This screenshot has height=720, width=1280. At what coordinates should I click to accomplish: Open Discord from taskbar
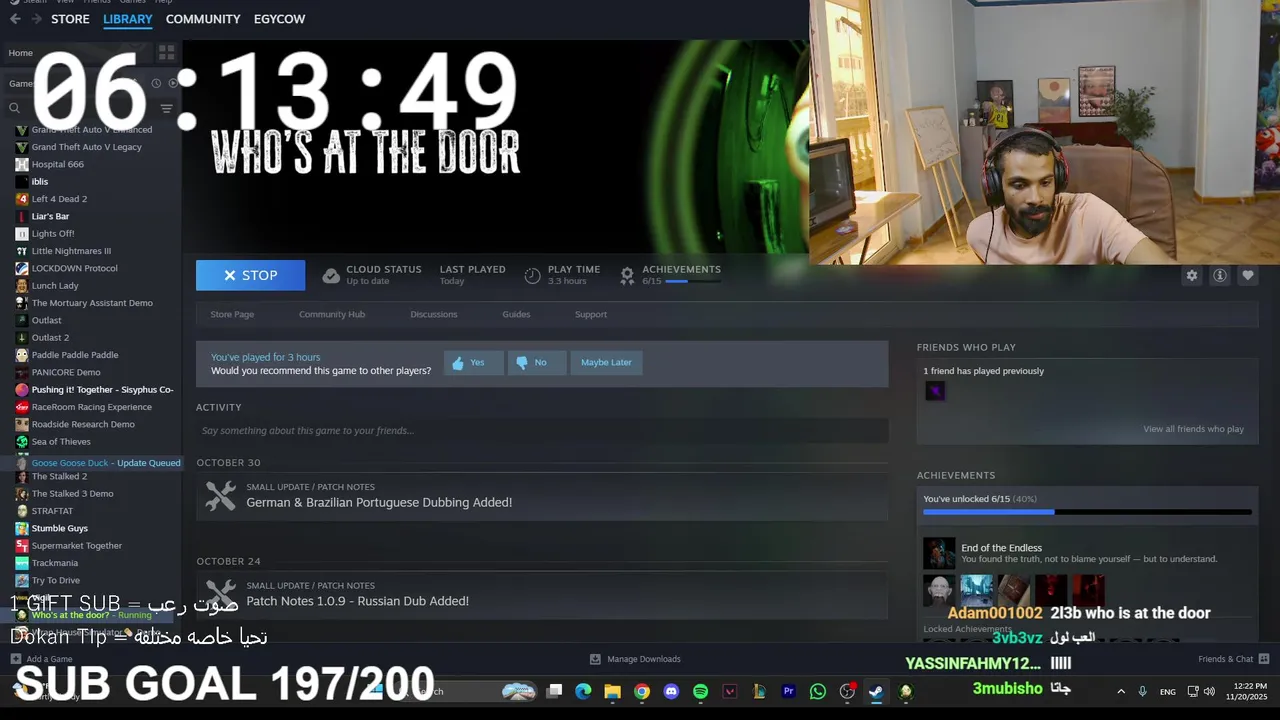pyautogui.click(x=671, y=691)
